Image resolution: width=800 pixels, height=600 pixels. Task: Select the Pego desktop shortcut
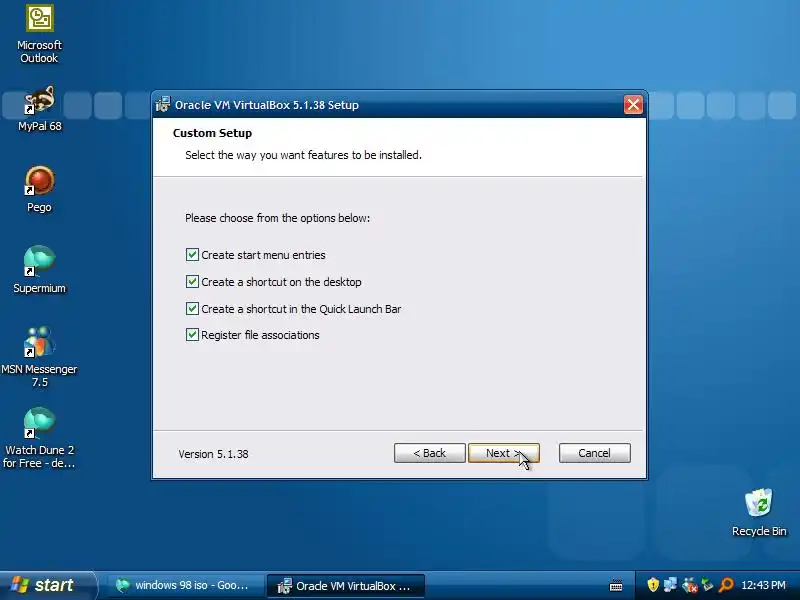(x=39, y=189)
